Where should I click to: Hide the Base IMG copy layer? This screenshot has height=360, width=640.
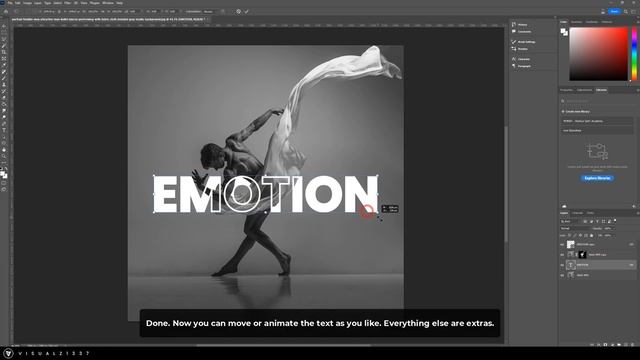pyautogui.click(x=562, y=255)
